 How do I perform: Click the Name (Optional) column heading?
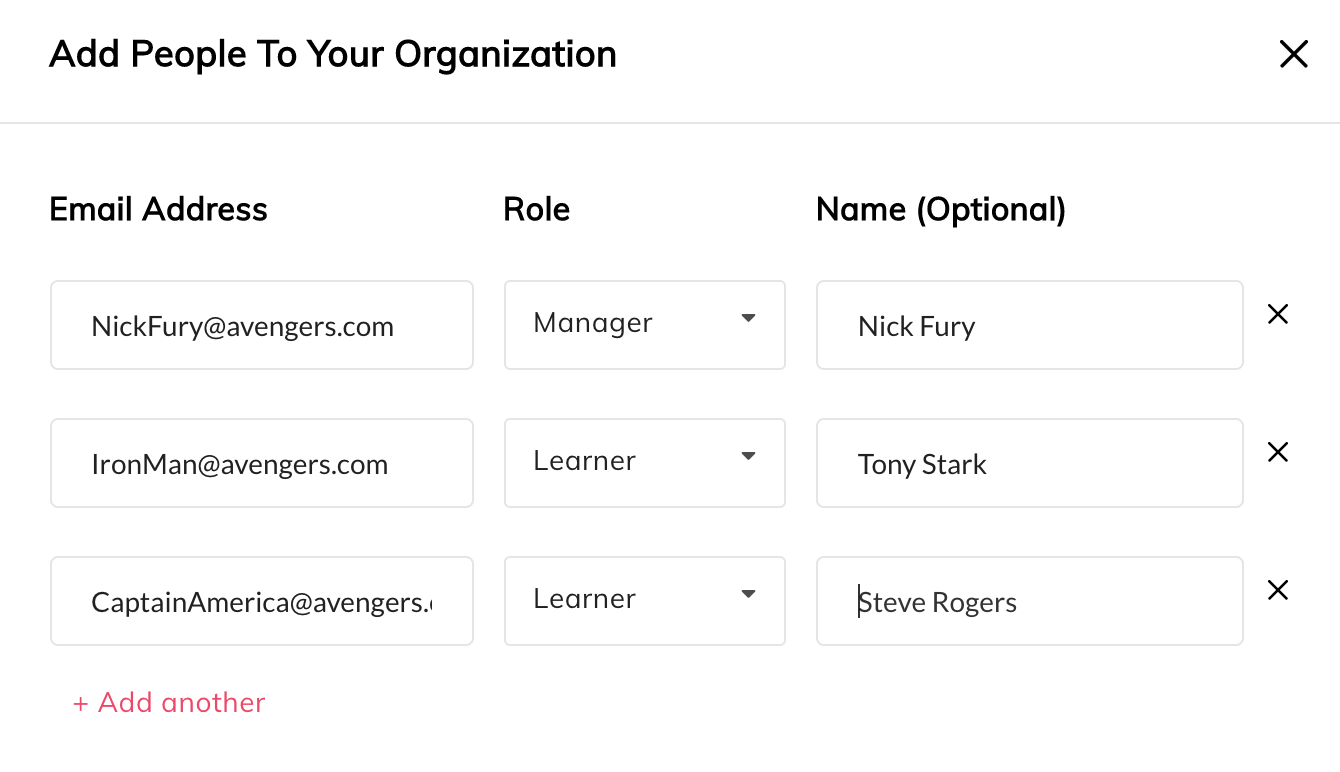tap(941, 209)
